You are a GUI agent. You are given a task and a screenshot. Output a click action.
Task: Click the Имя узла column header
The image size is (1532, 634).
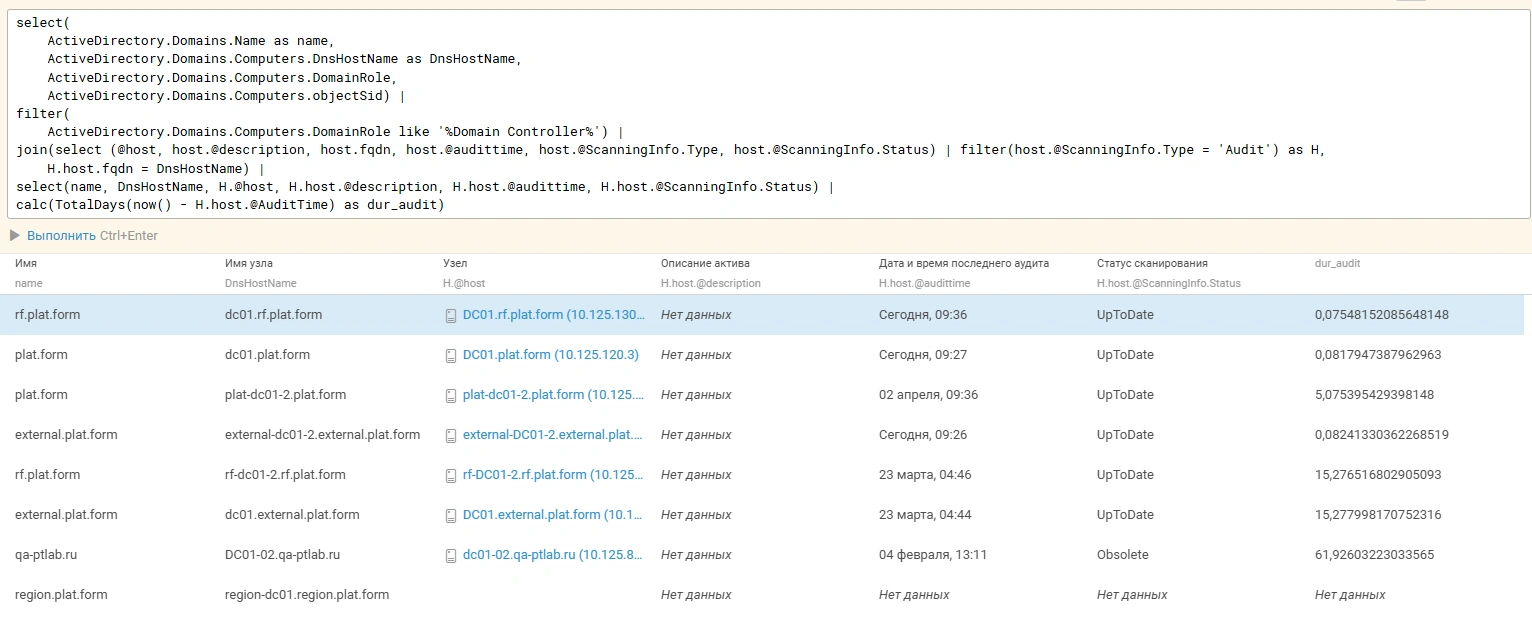[249, 263]
